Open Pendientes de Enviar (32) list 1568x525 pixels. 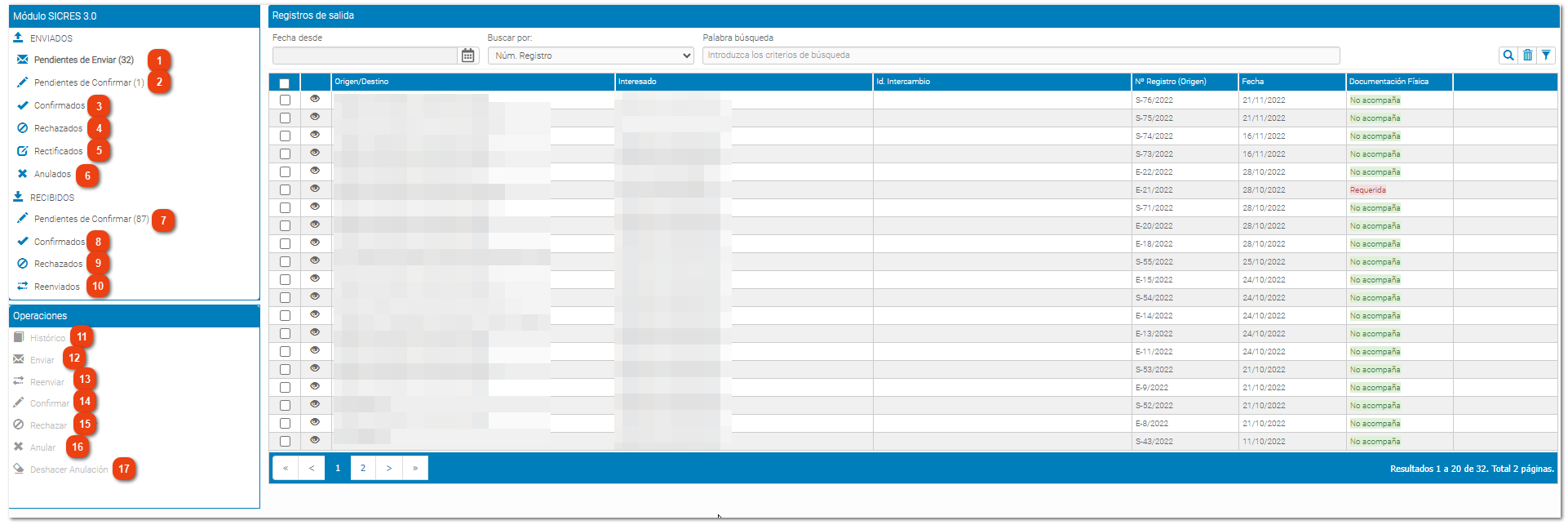pyautogui.click(x=84, y=60)
